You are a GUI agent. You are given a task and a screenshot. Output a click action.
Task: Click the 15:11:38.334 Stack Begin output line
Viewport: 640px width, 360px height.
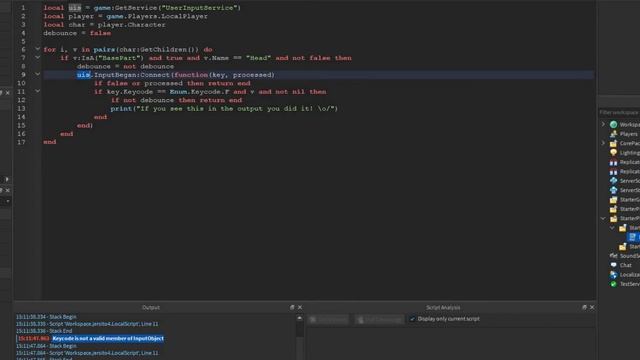[46, 317]
